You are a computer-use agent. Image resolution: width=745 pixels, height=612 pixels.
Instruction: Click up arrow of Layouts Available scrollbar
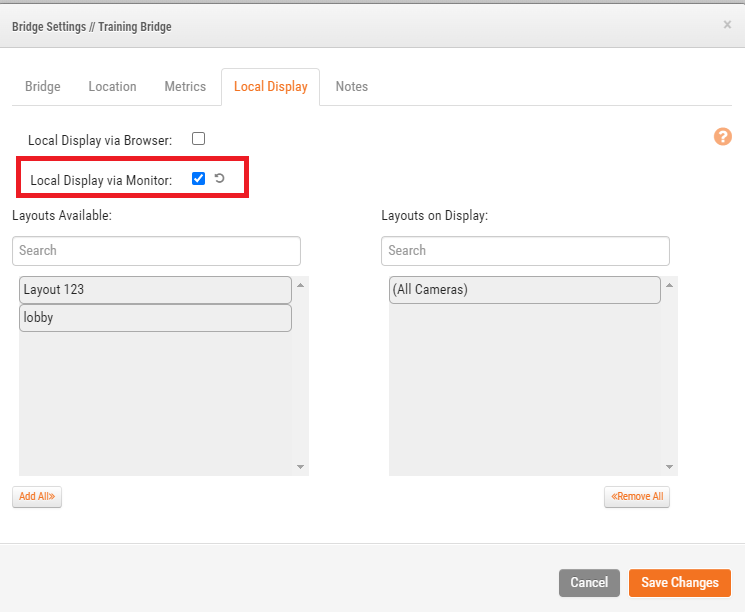300,285
